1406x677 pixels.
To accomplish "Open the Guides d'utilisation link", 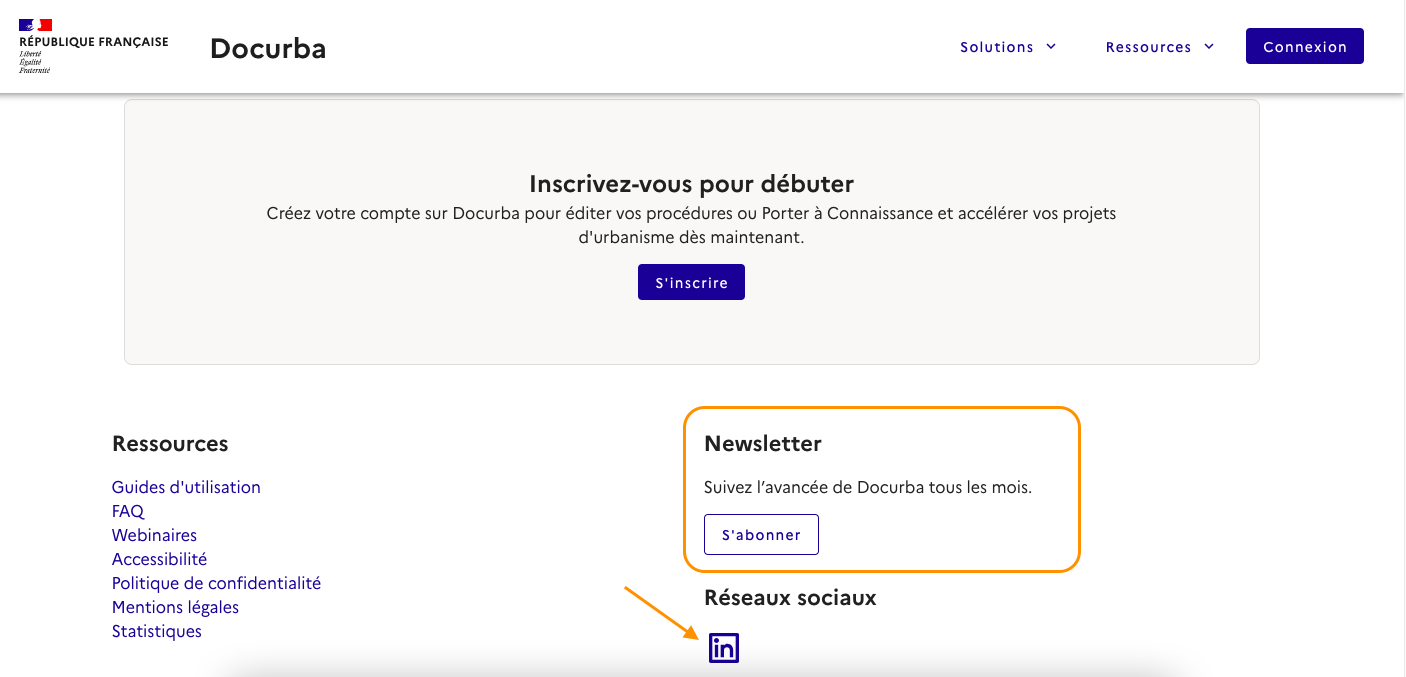I will click(x=186, y=487).
